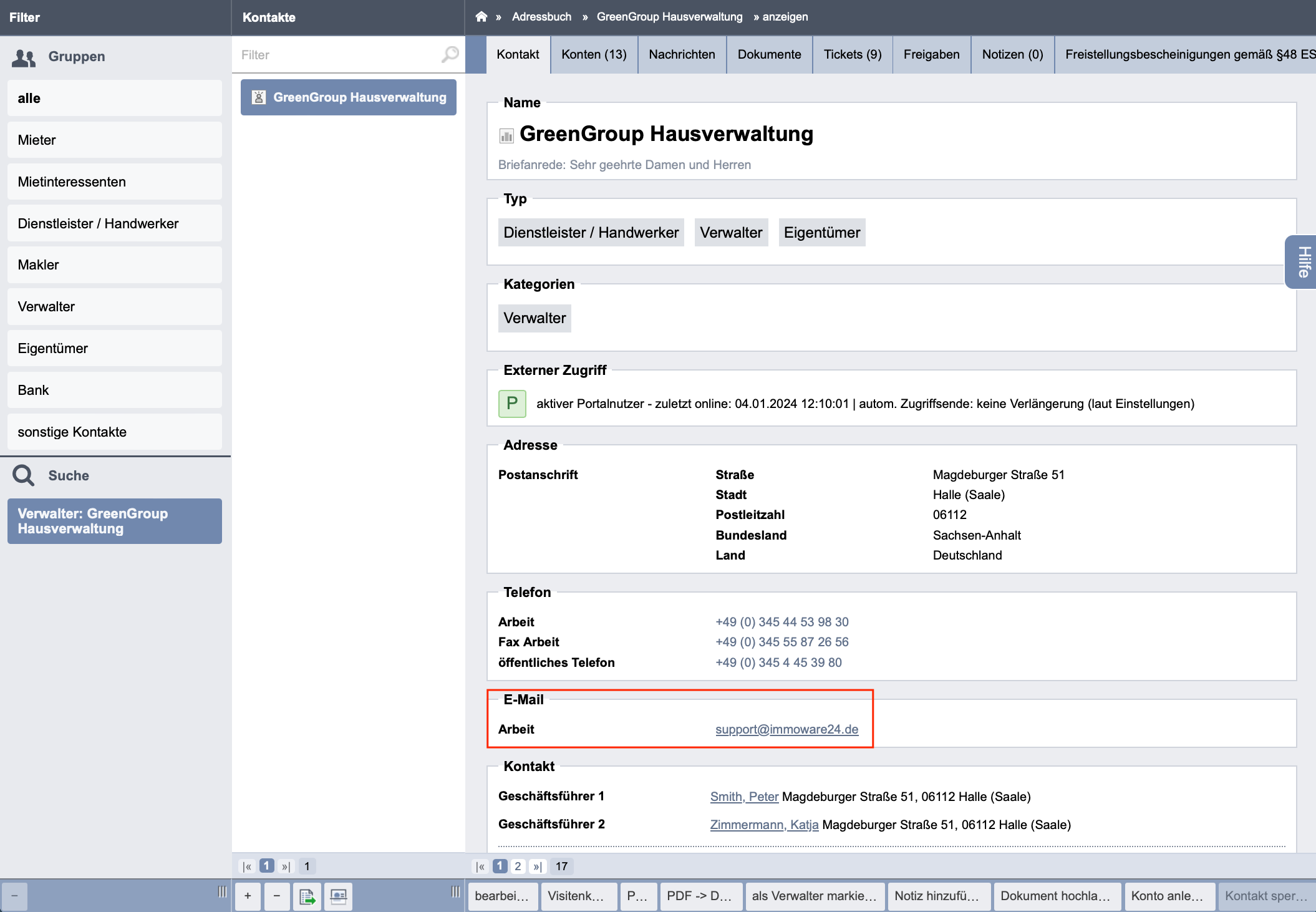1316x912 pixels.
Task: Select the Mietinteressenten group filter
Action: pyautogui.click(x=115, y=182)
